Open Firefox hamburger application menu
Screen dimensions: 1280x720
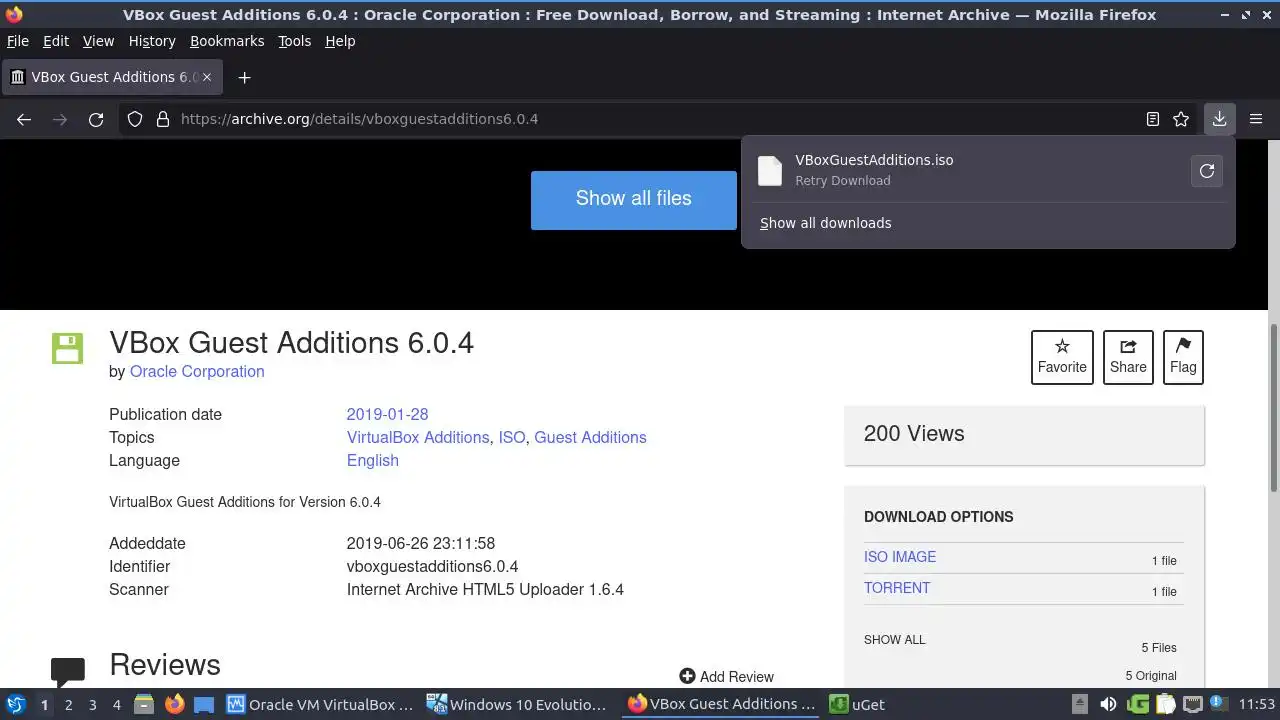1256,119
